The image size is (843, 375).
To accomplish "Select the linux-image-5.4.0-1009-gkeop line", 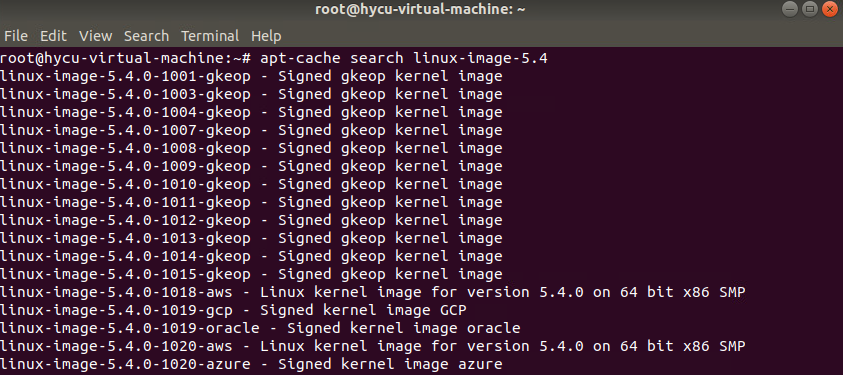I will 251,166.
